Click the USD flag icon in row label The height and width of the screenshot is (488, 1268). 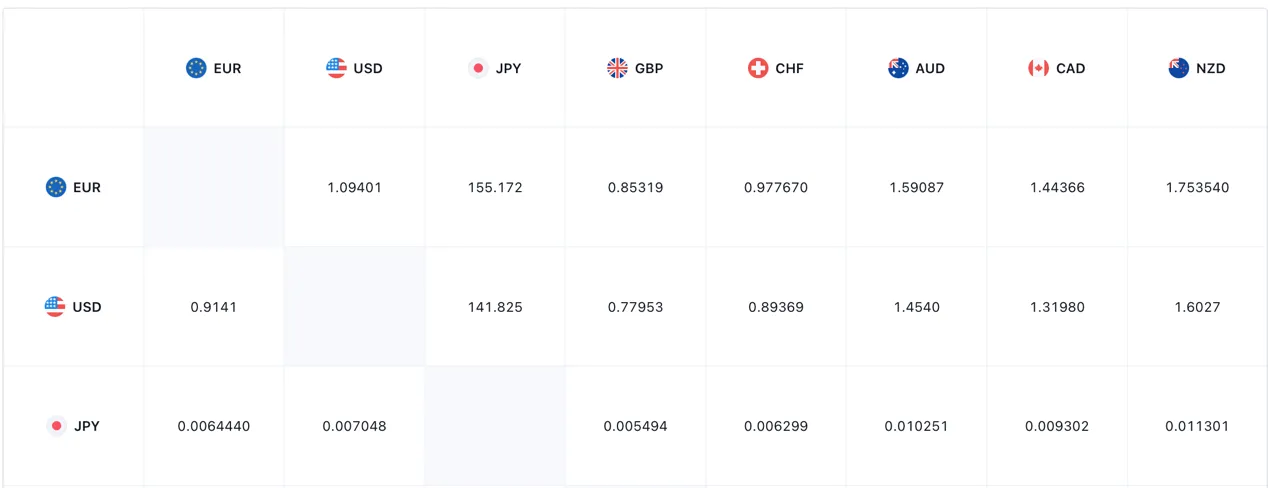[55, 307]
